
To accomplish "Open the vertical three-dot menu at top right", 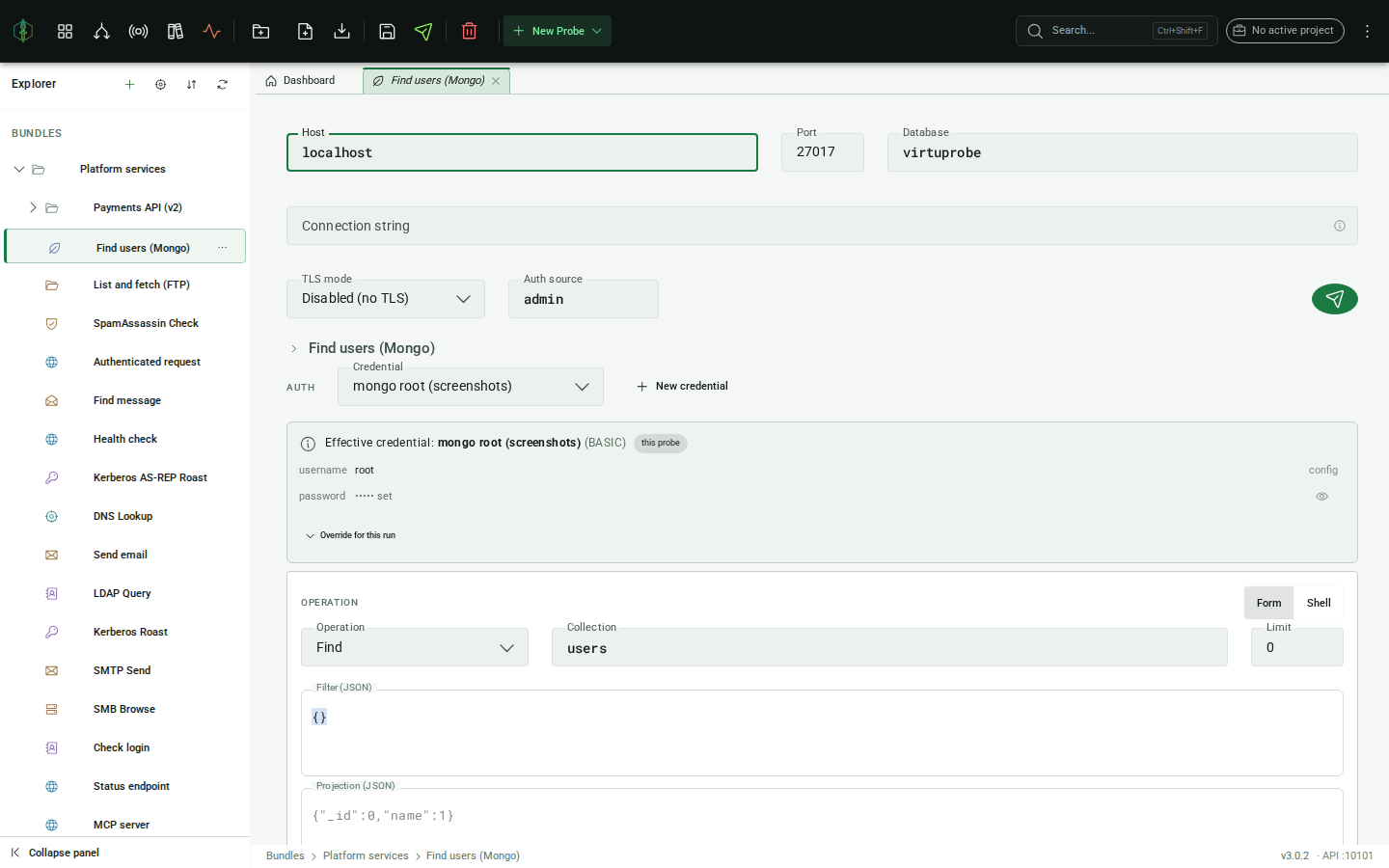I will click(x=1367, y=31).
